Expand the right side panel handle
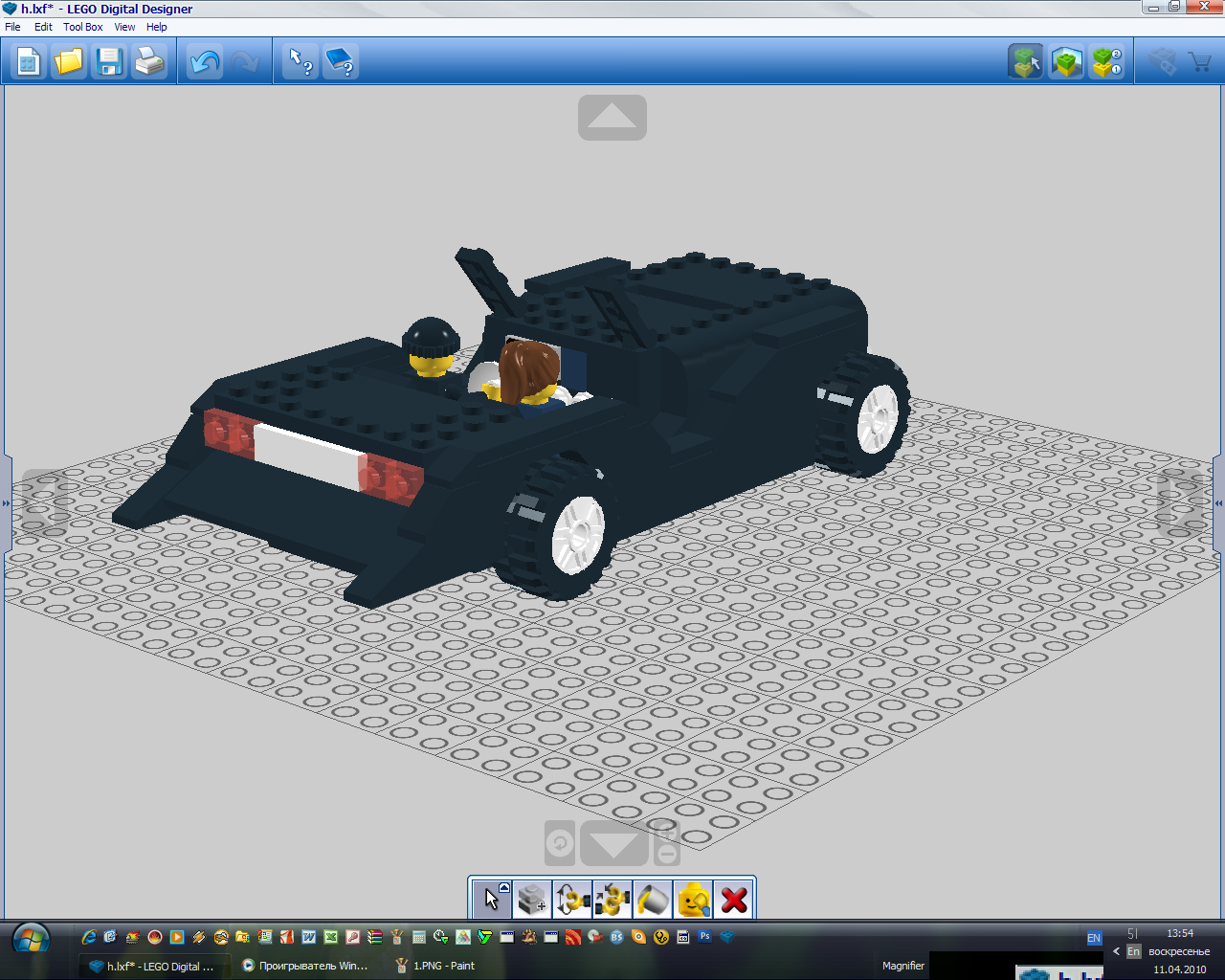The width and height of the screenshot is (1225, 980). click(1218, 502)
